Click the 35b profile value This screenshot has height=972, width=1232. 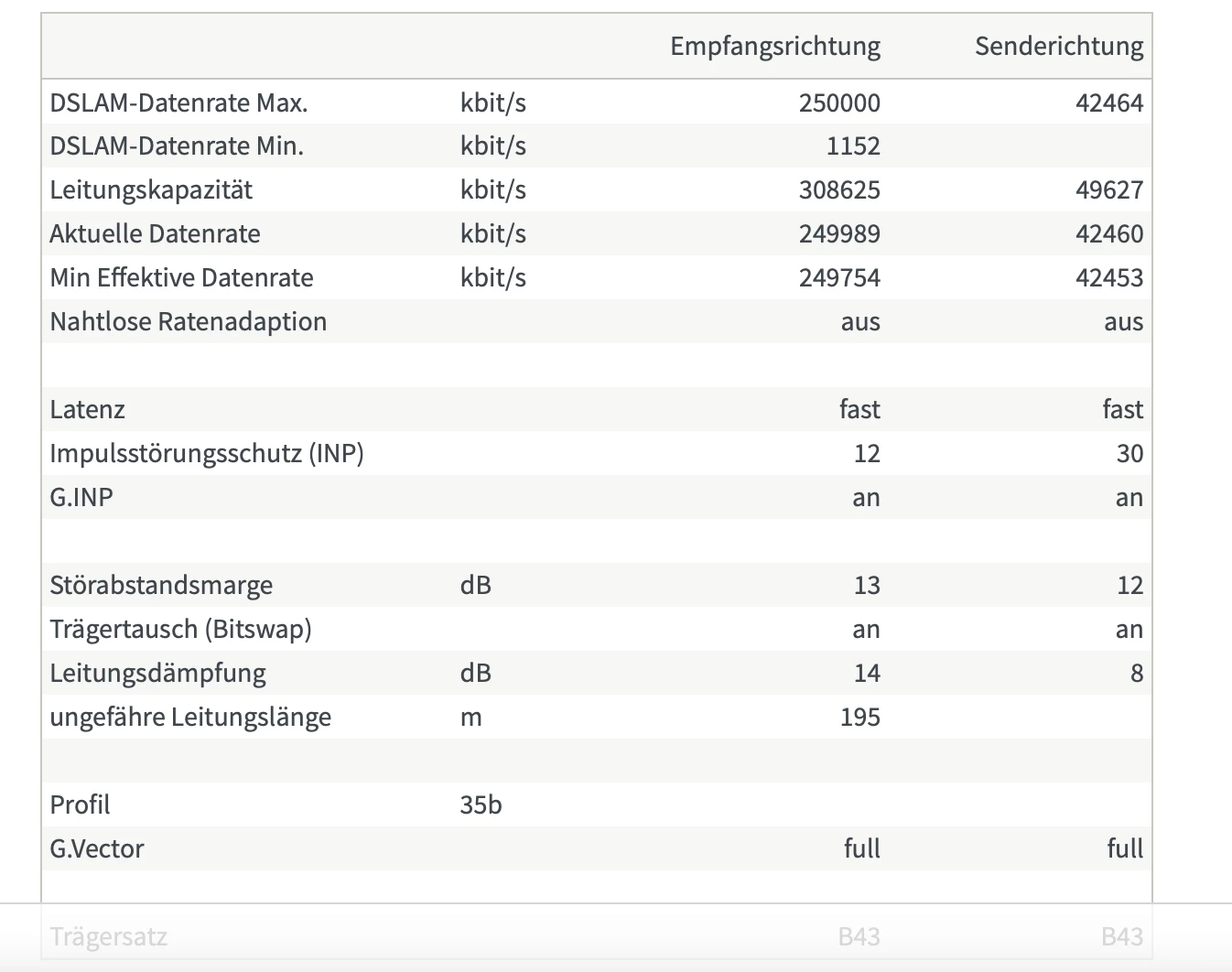tap(481, 805)
